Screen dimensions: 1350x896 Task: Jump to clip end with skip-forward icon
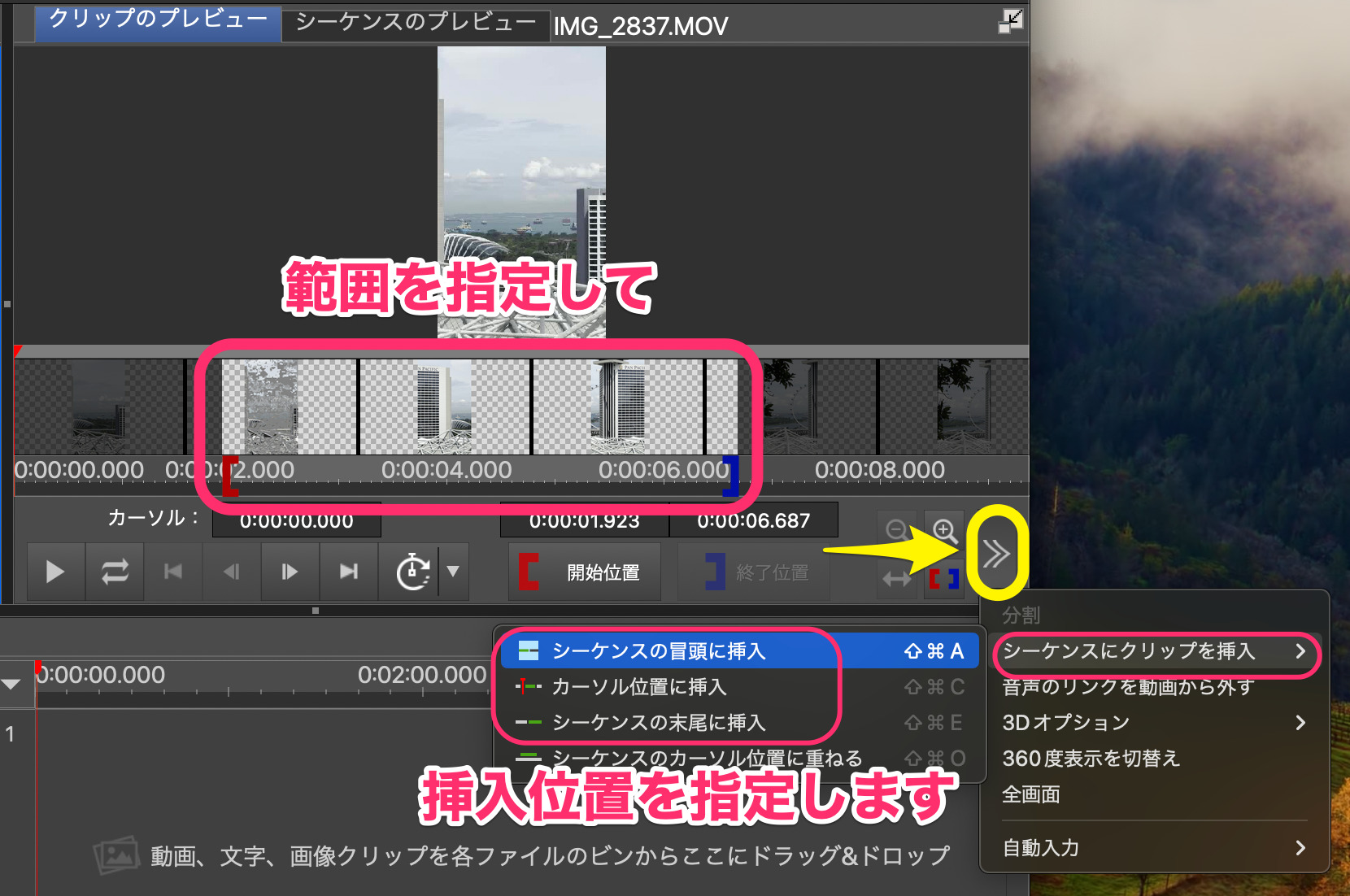[x=349, y=572]
